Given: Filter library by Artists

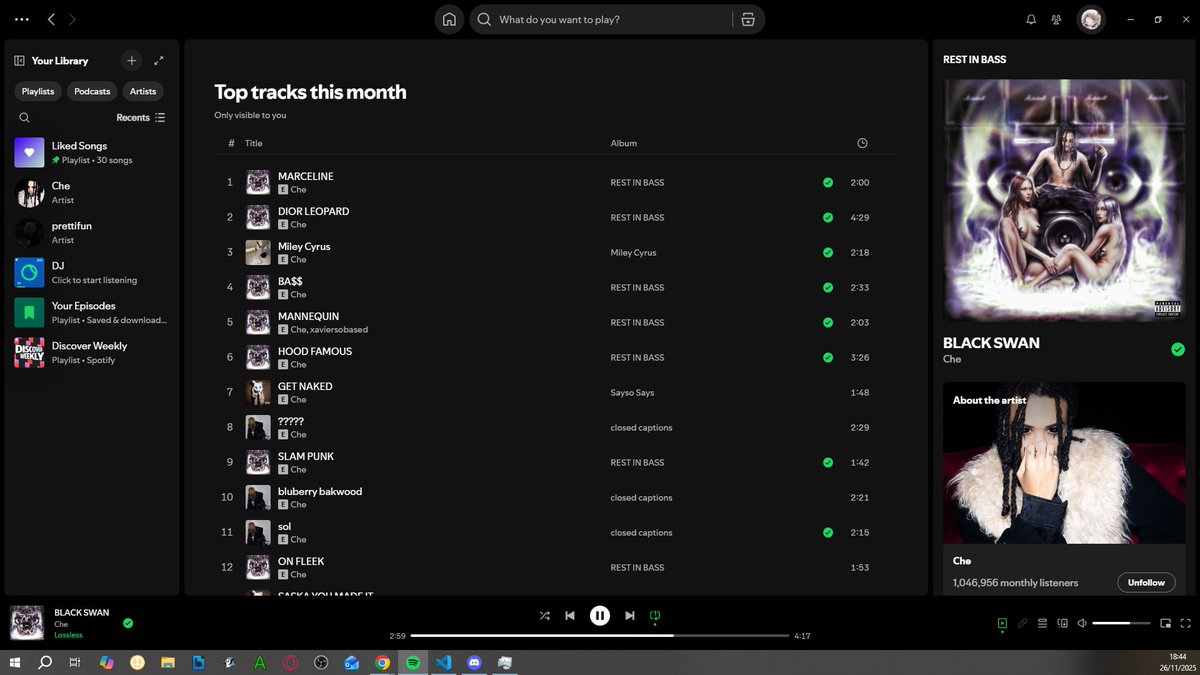Looking at the screenshot, I should [x=143, y=91].
